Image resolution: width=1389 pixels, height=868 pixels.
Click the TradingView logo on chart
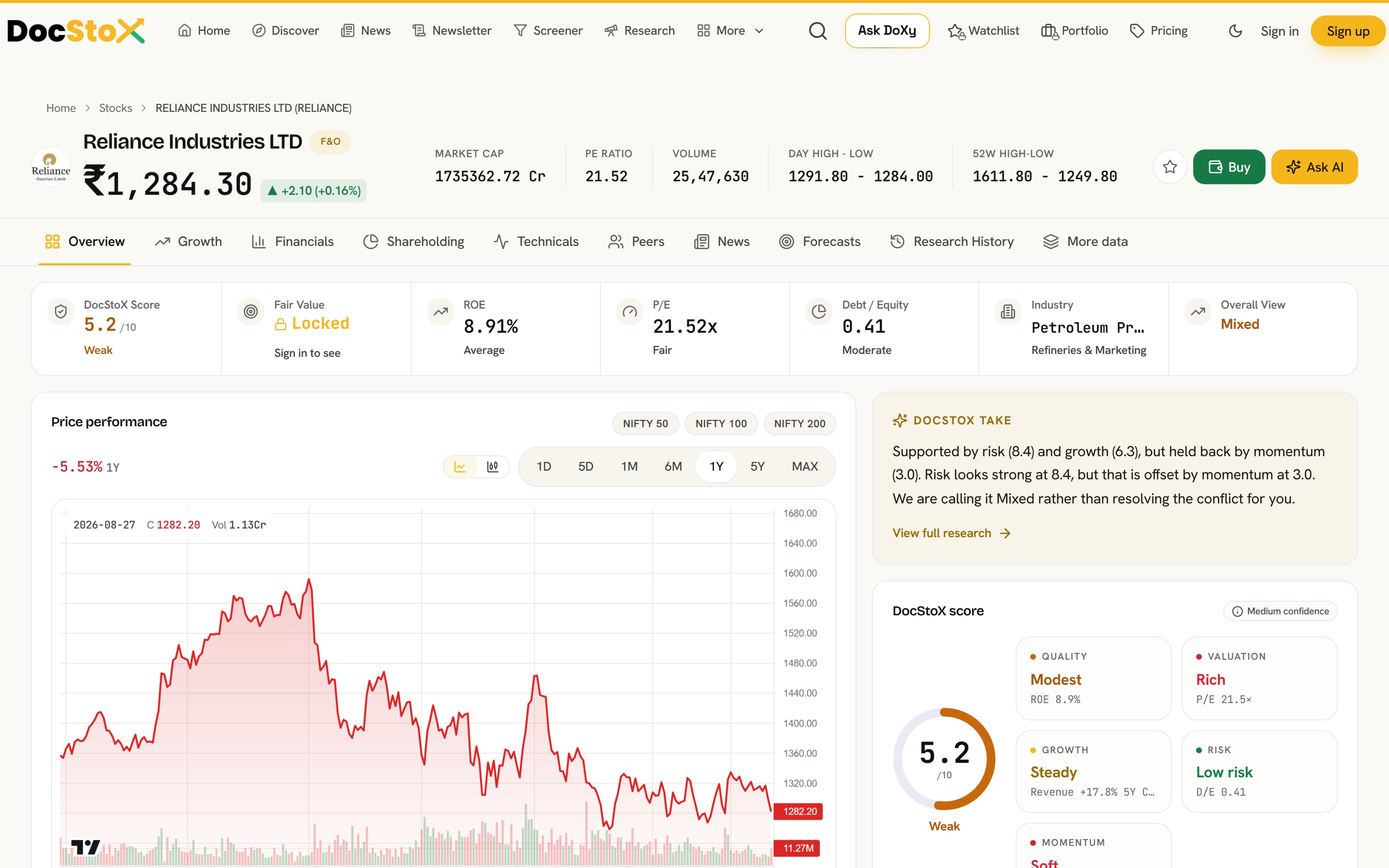[x=85, y=847]
